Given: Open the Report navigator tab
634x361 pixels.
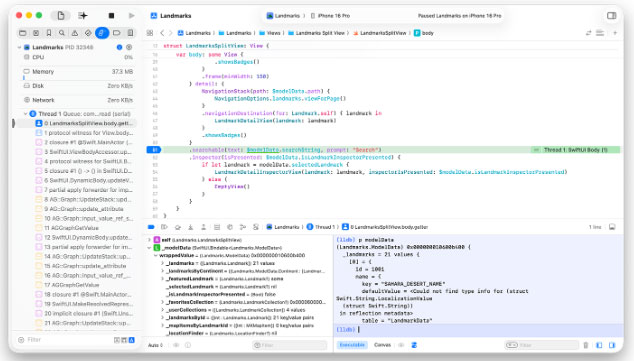Looking at the screenshot, I should pyautogui.click(x=130, y=33).
